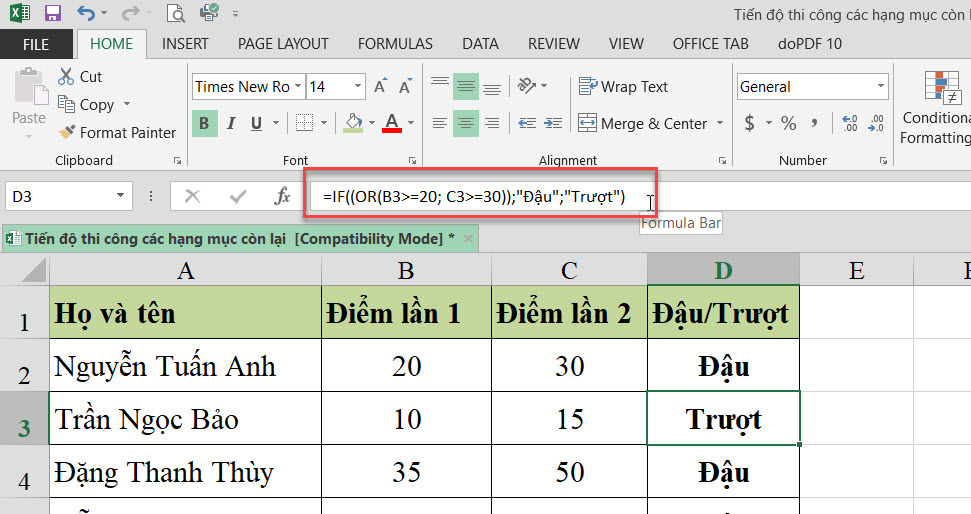Toggle Wrap Text
This screenshot has height=514, width=971.
click(x=623, y=86)
